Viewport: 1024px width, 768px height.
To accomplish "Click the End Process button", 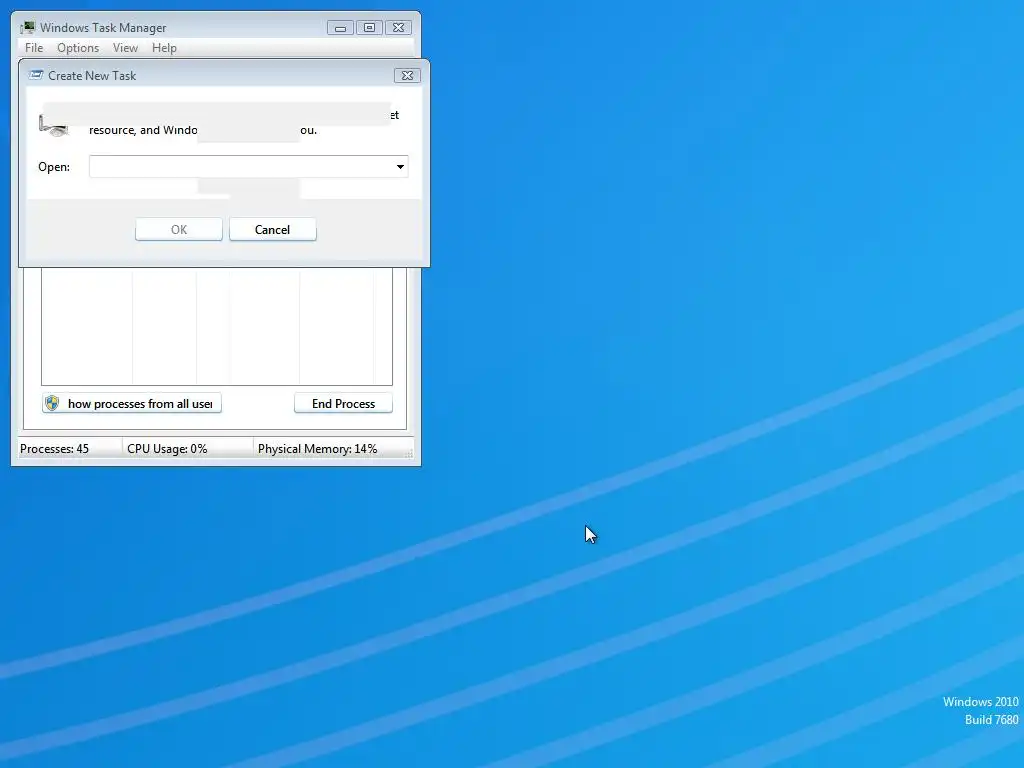I will point(344,404).
